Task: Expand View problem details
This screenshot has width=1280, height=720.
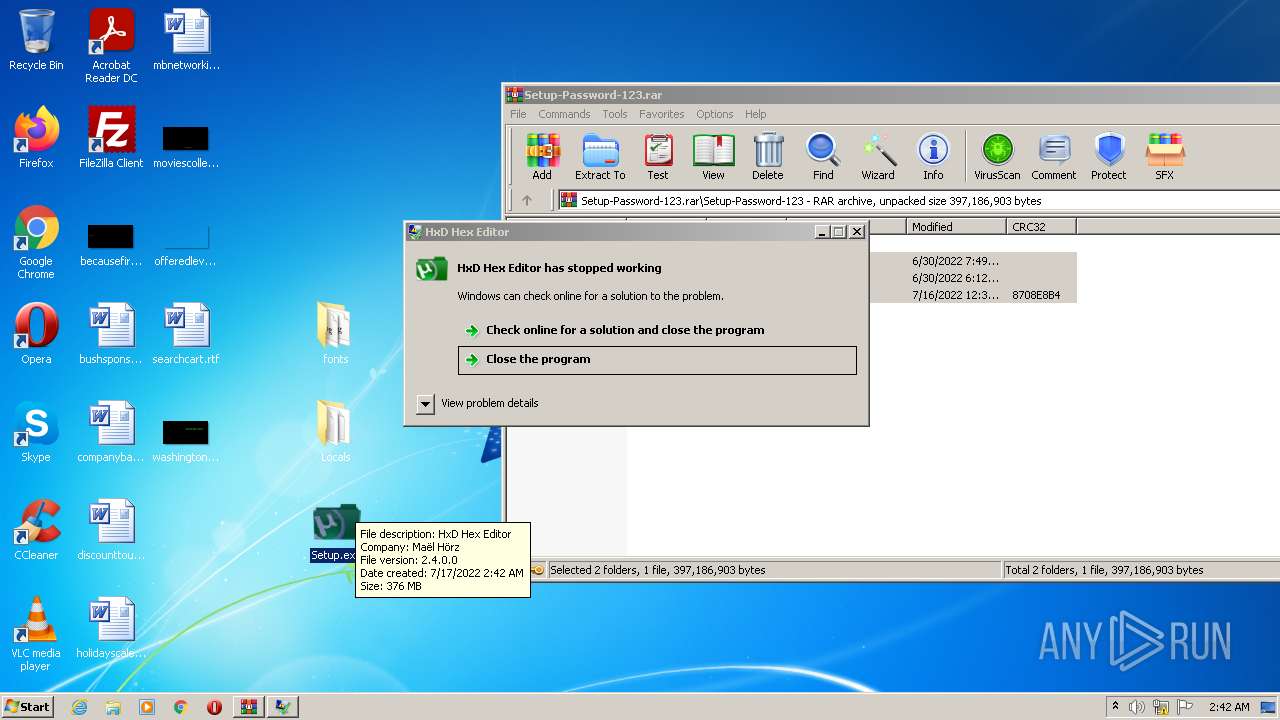Action: [x=478, y=403]
